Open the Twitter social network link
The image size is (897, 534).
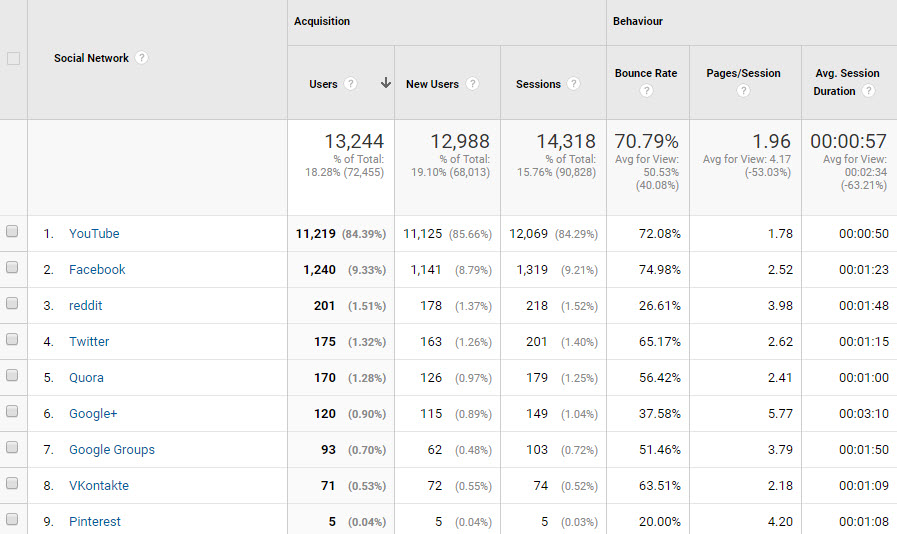pyautogui.click(x=89, y=342)
